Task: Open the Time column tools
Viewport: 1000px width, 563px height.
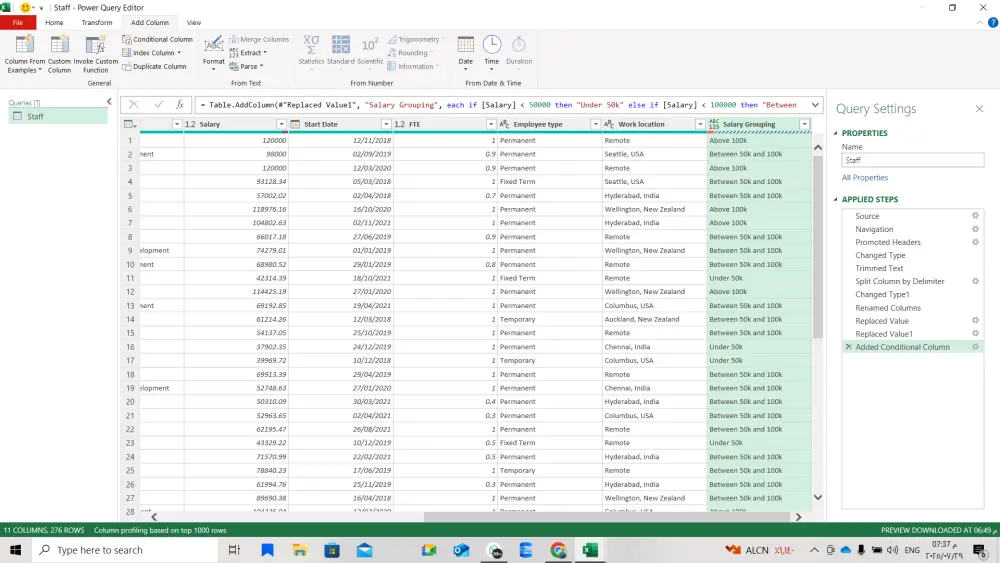Action: click(x=491, y=54)
